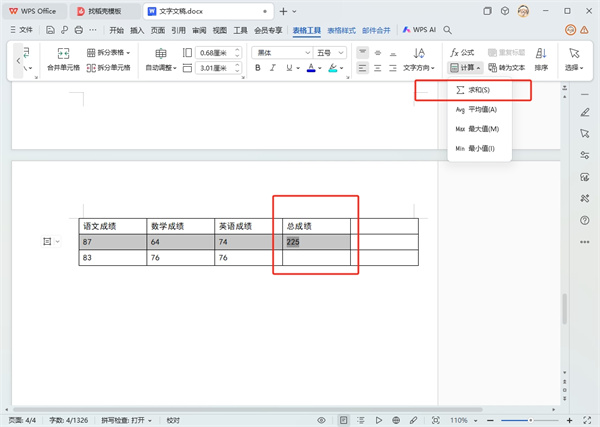Viewport: 600px width, 427px height.
Task: Click the 公式 formula icon
Action: point(462,52)
